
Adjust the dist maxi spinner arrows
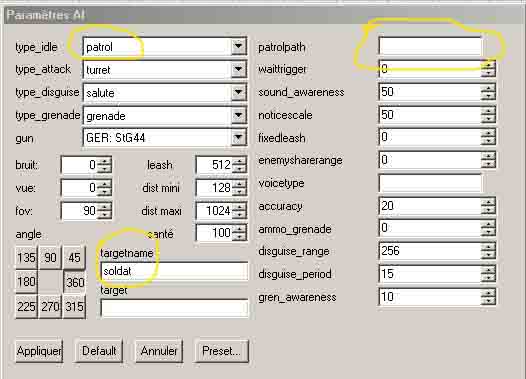coord(239,211)
